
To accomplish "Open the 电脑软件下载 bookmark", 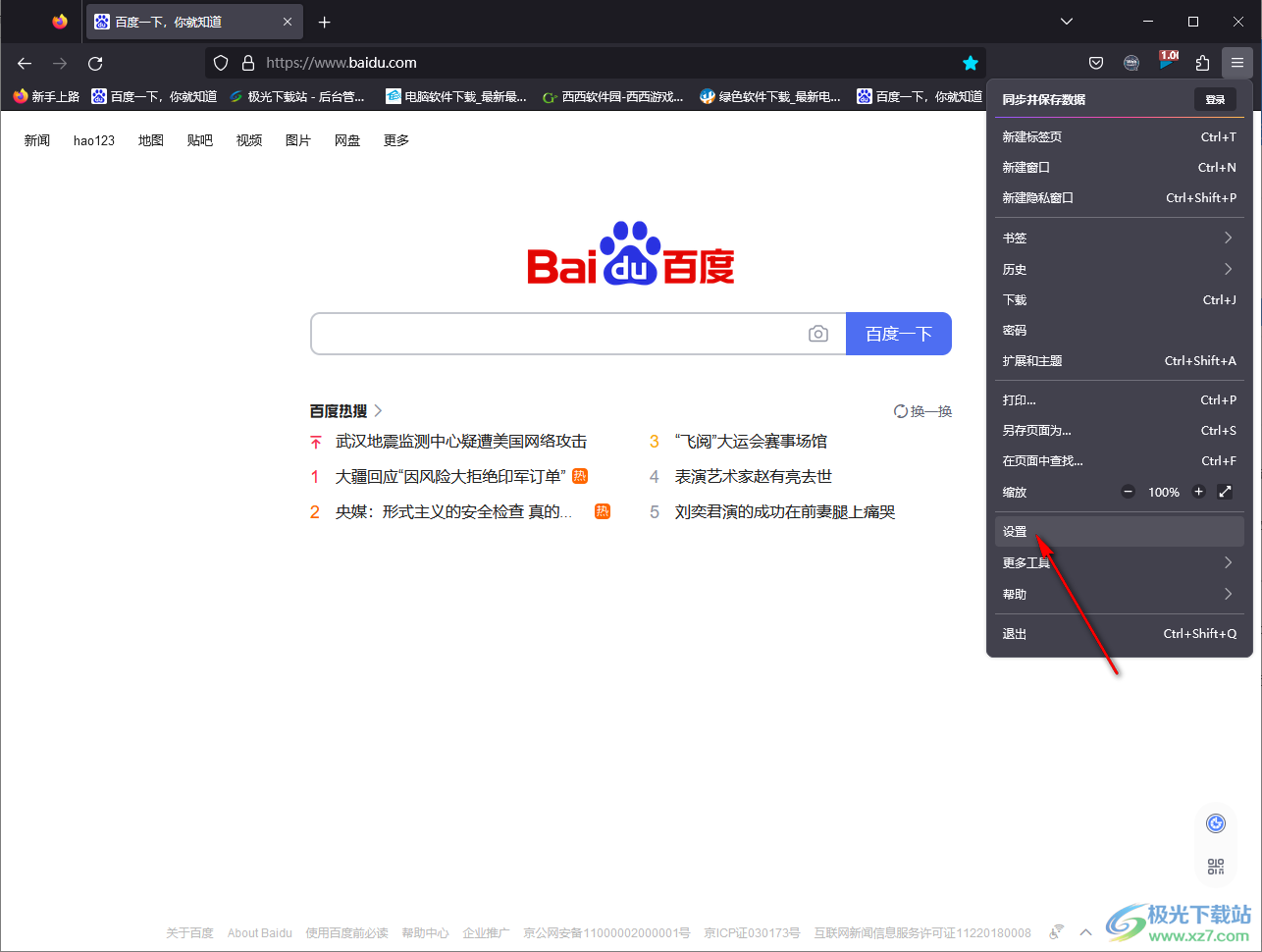I will (456, 96).
